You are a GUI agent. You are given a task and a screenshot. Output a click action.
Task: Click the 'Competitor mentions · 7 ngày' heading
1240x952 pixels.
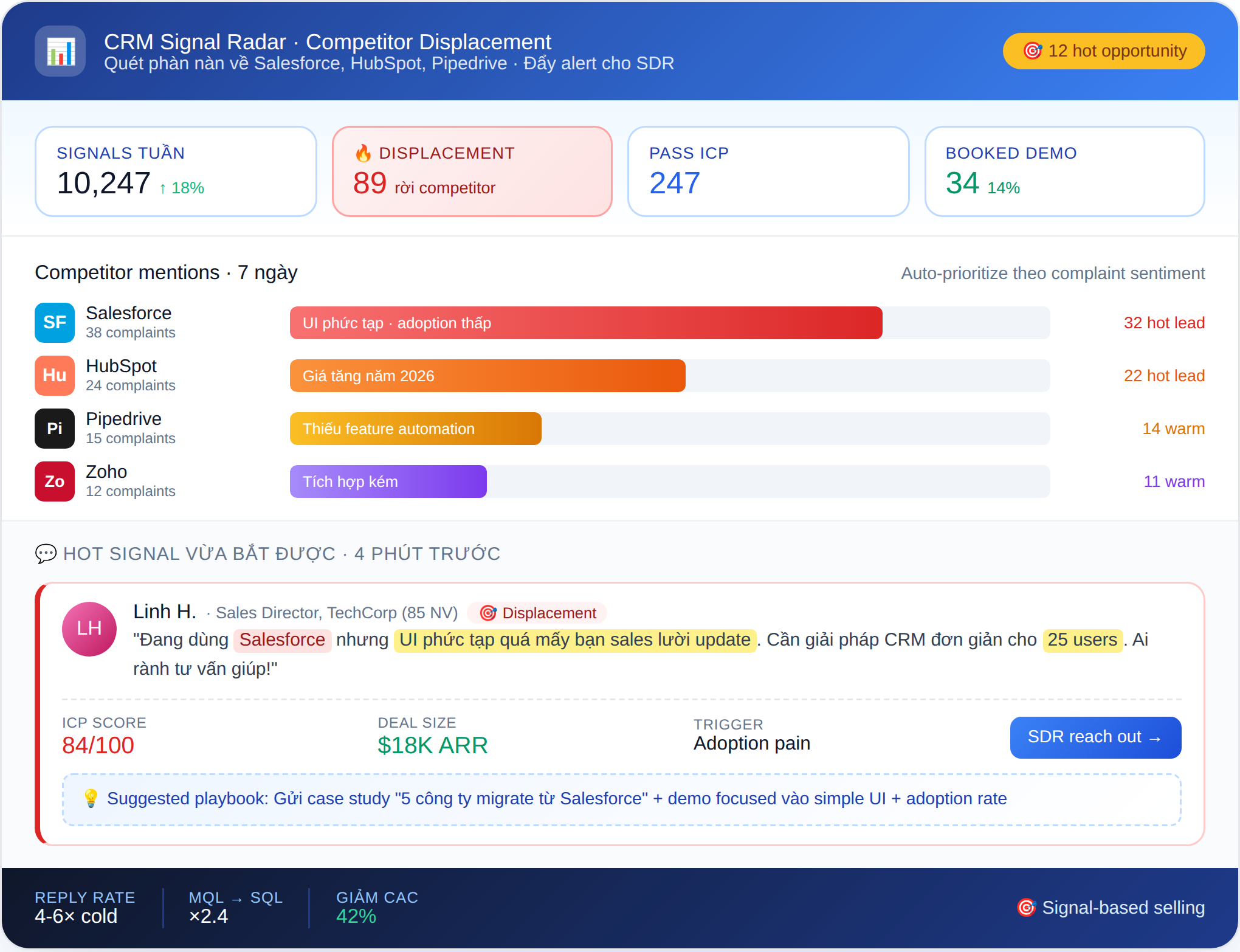coord(166,273)
